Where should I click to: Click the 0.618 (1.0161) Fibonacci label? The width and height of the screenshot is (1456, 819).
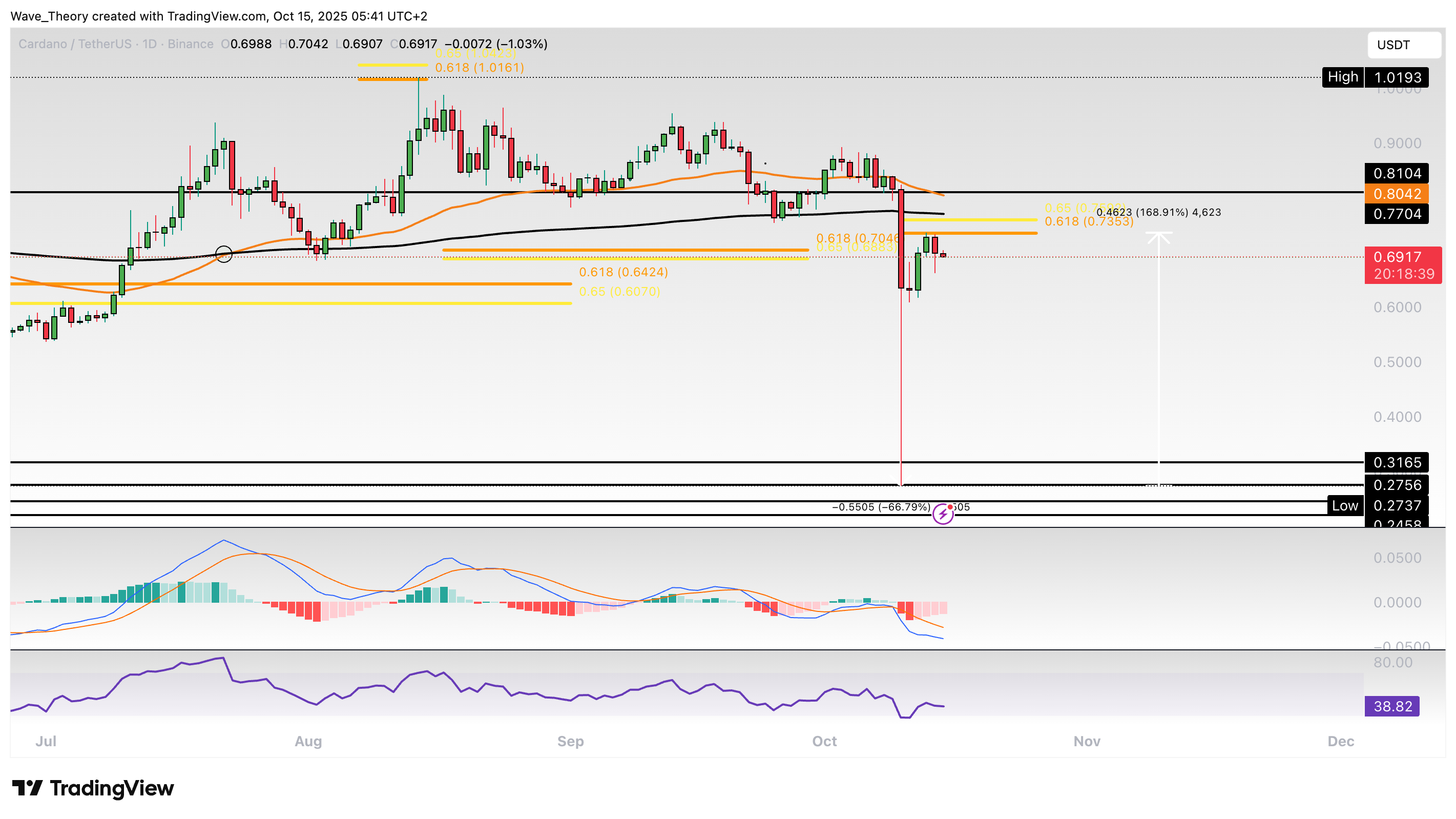coord(480,68)
